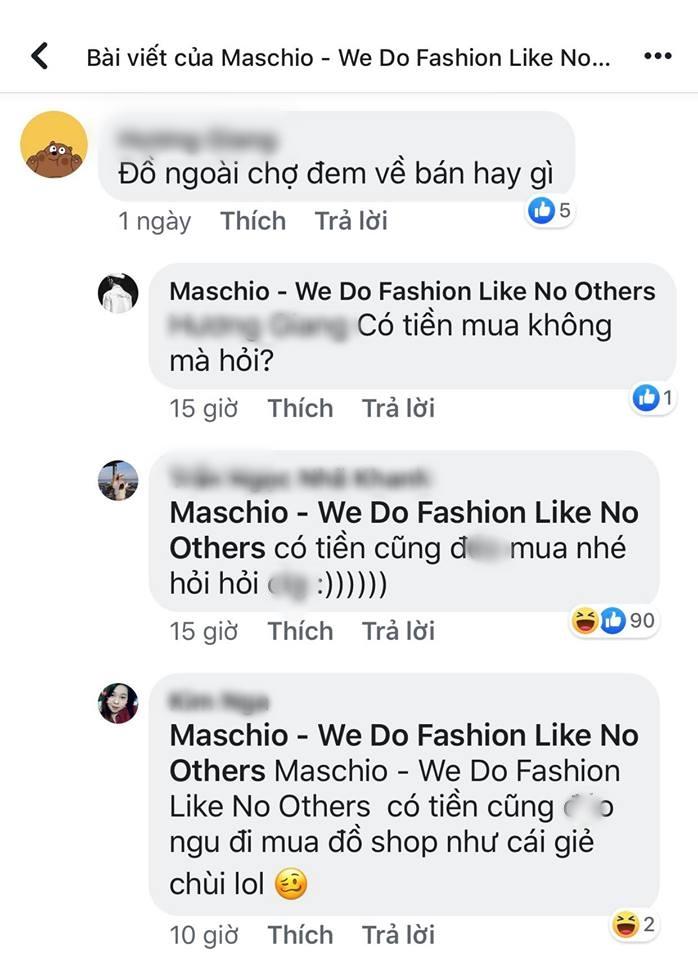Viewport: 698px width, 960px height.
Task: Open the three-dot options menu
Action: tap(657, 57)
